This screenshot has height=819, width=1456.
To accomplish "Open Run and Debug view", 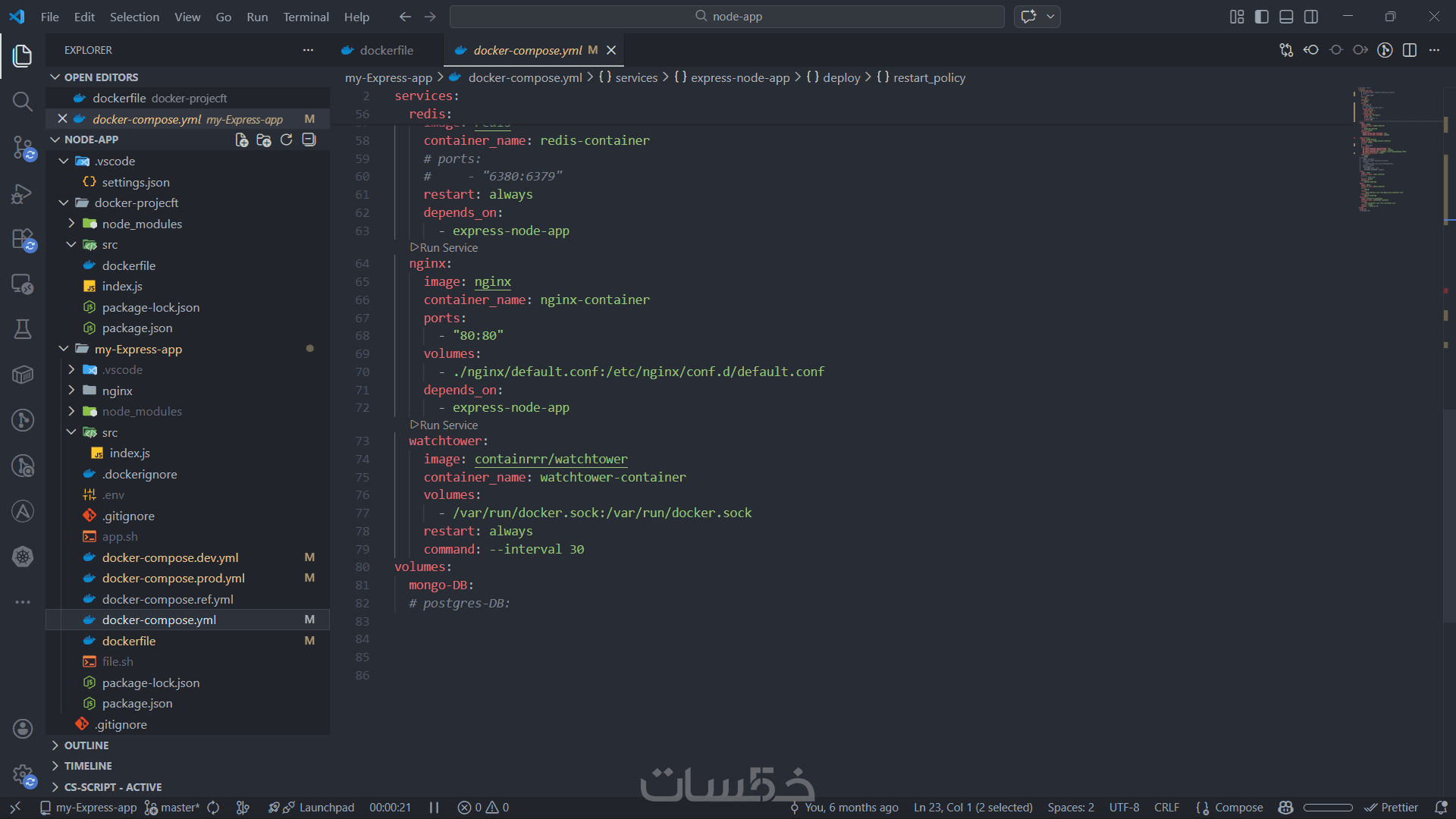I will [x=23, y=194].
